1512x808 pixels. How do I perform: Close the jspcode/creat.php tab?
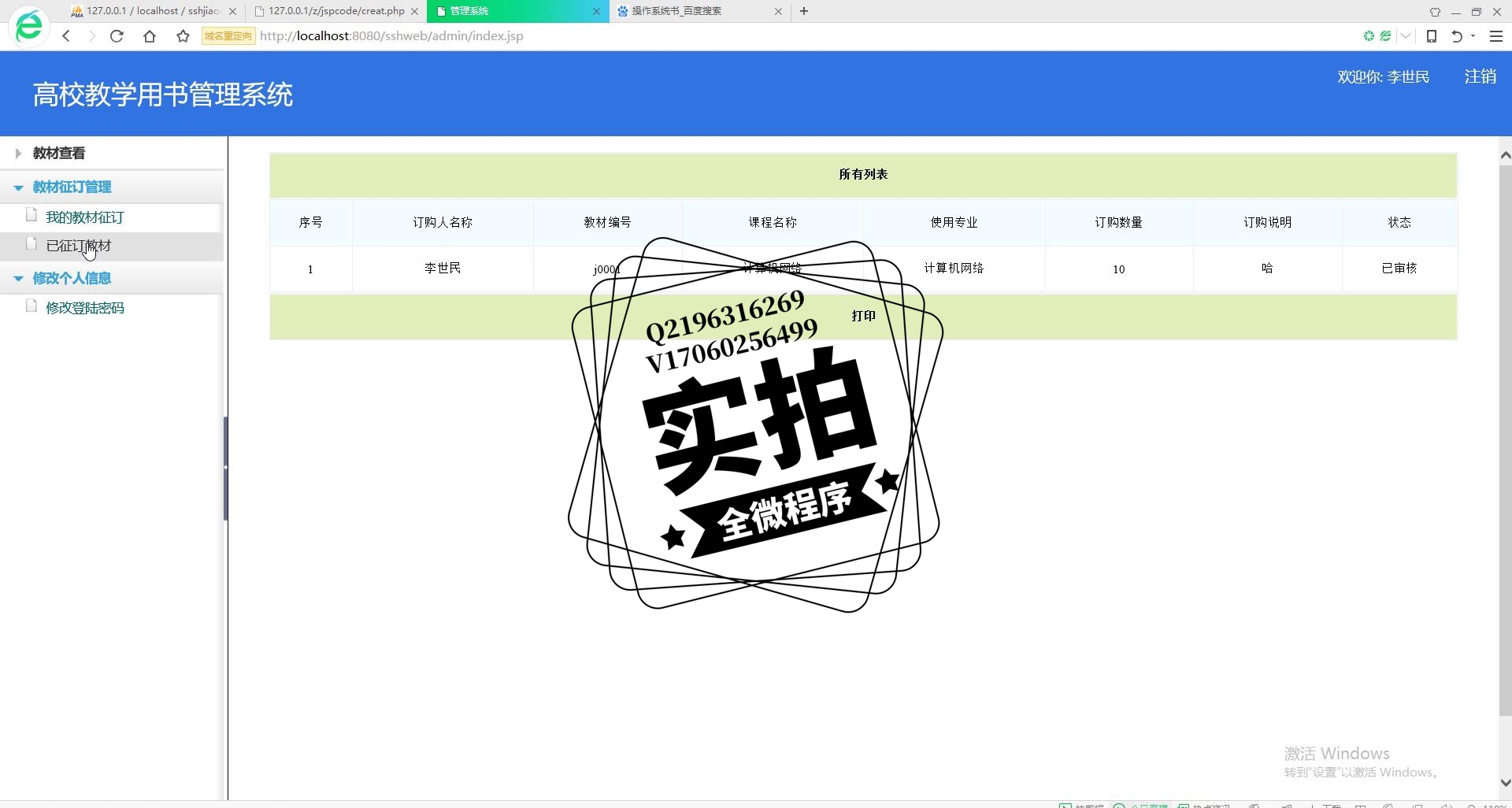[414, 12]
